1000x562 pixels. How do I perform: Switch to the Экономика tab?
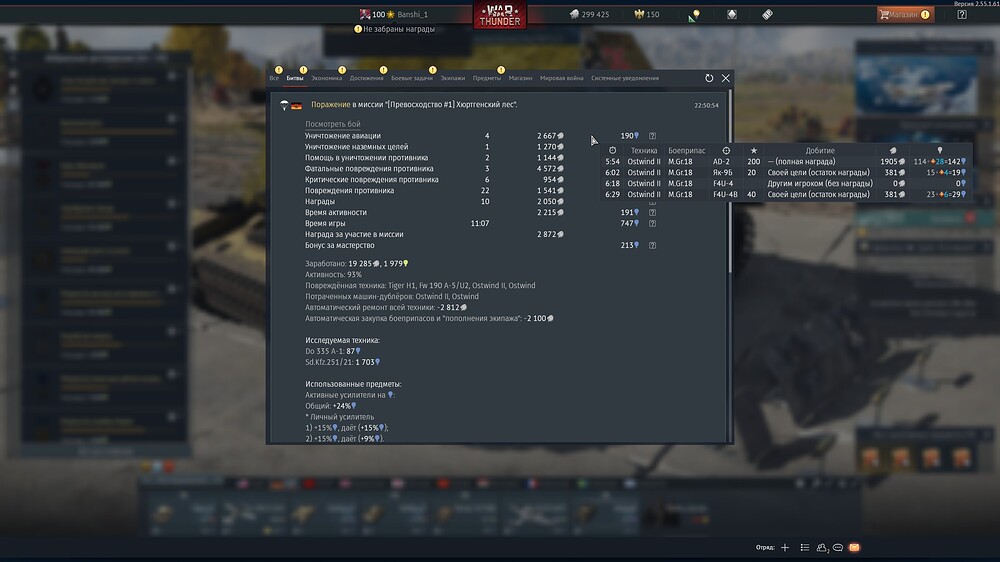[326, 78]
